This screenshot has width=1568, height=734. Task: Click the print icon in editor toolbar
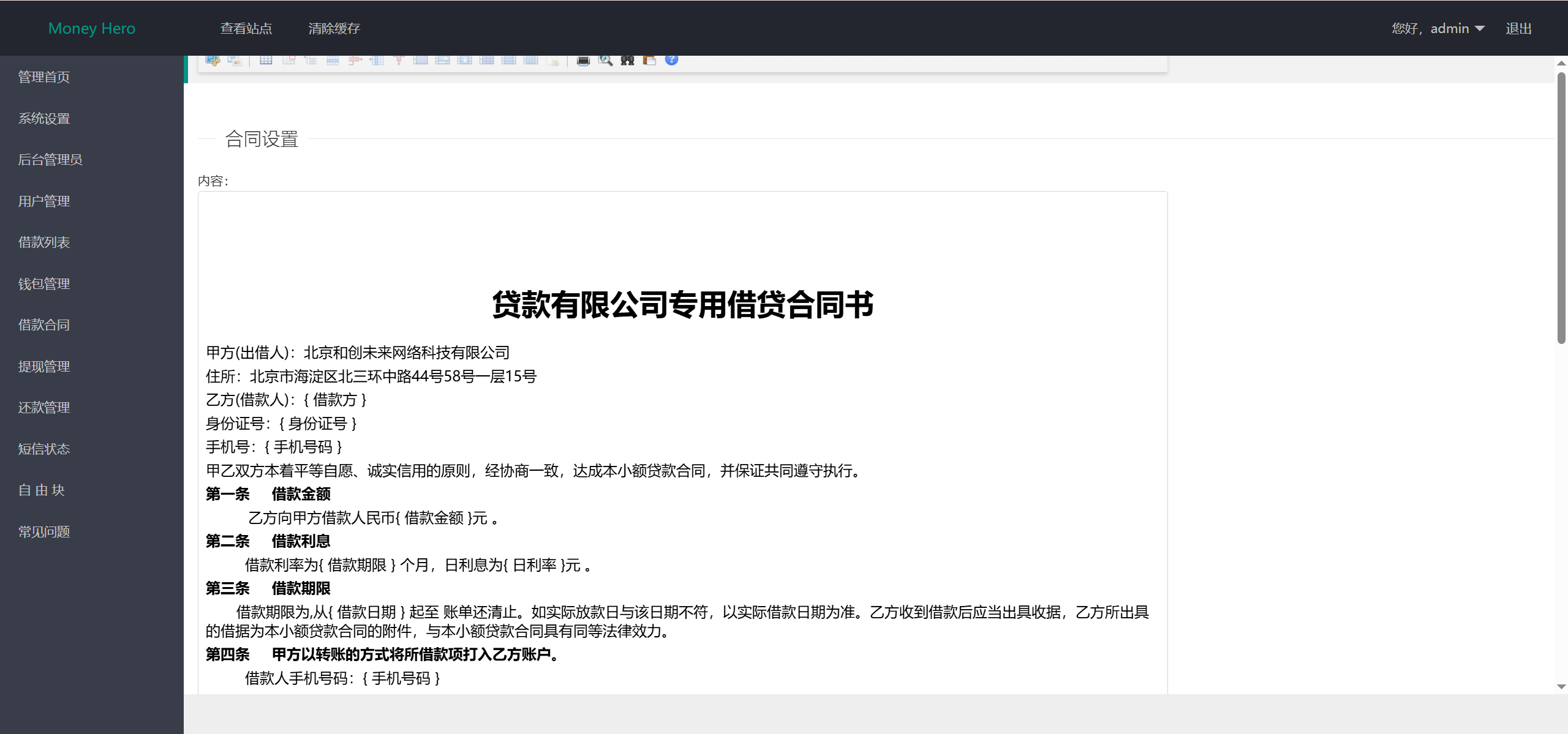tap(583, 60)
